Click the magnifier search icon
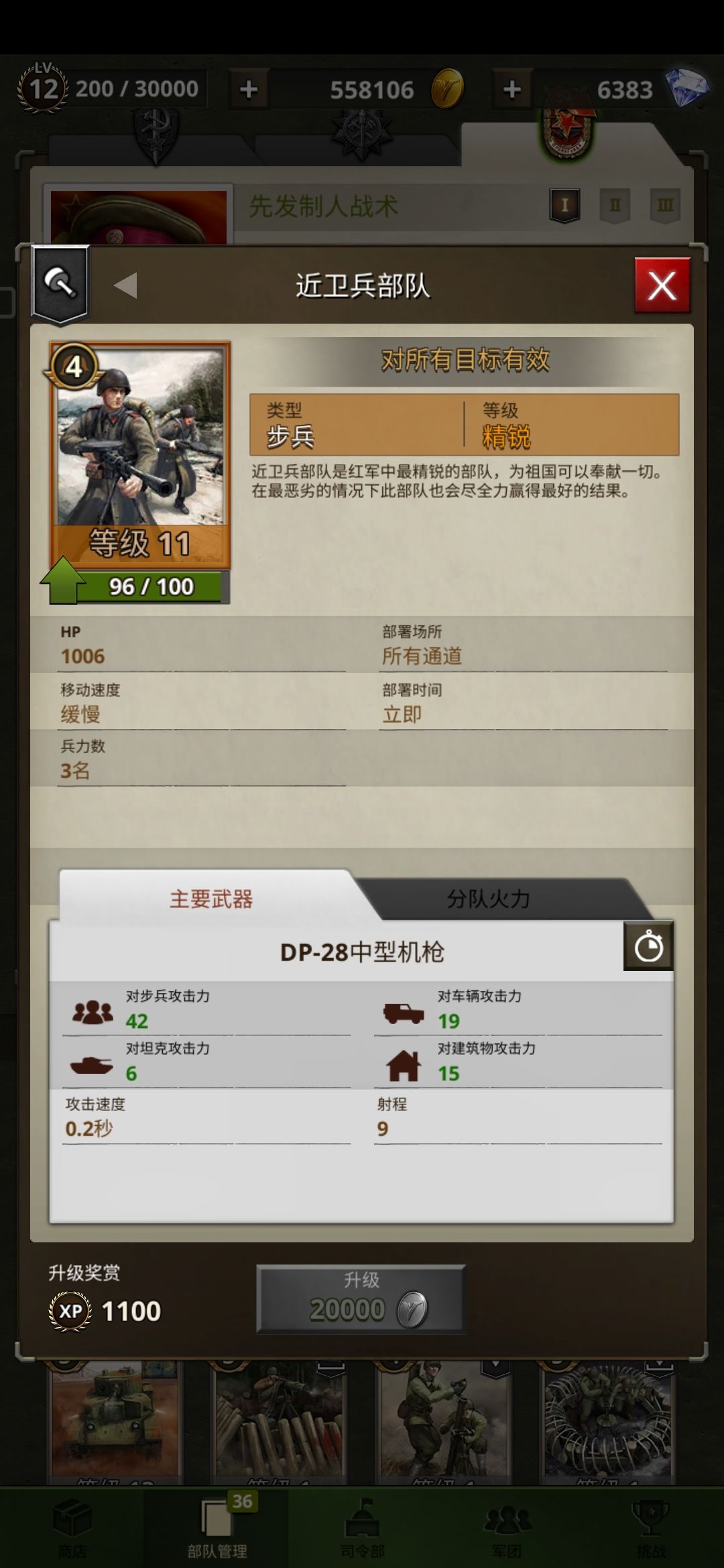This screenshot has width=724, height=1568. click(60, 283)
